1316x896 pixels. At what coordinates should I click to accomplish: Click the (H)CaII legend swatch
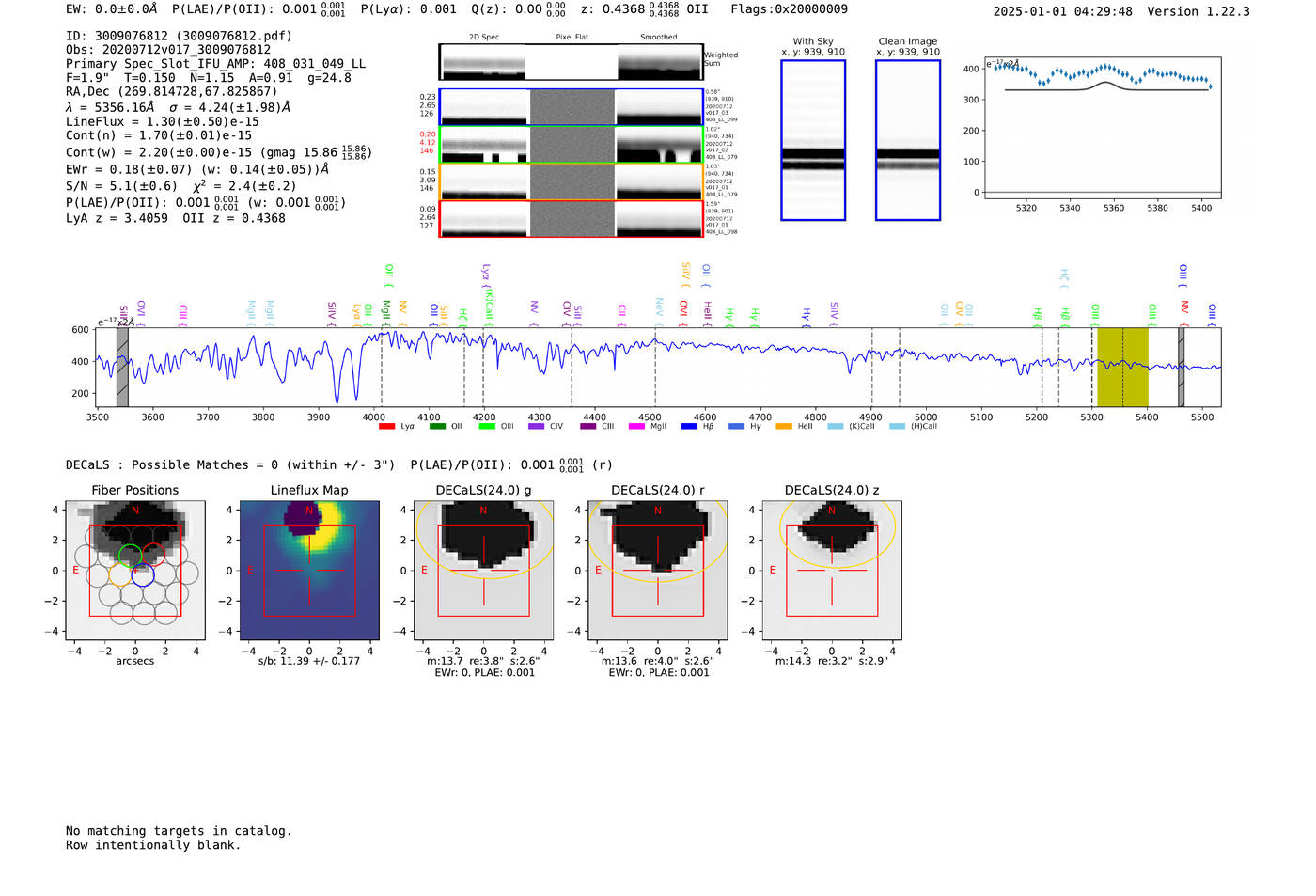(897, 427)
